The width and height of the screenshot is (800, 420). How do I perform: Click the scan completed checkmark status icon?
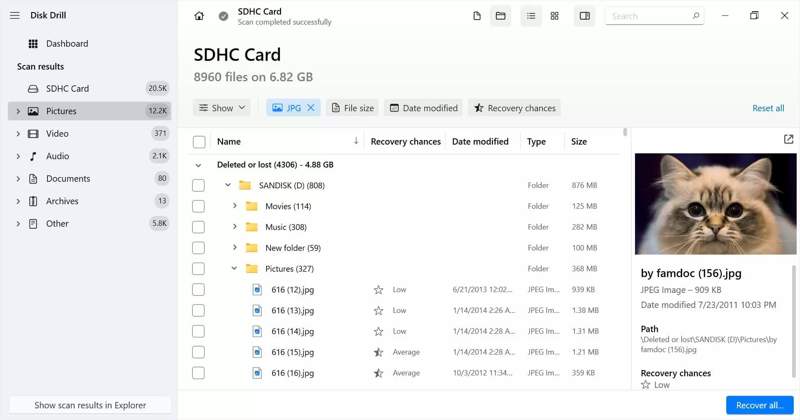click(x=223, y=16)
